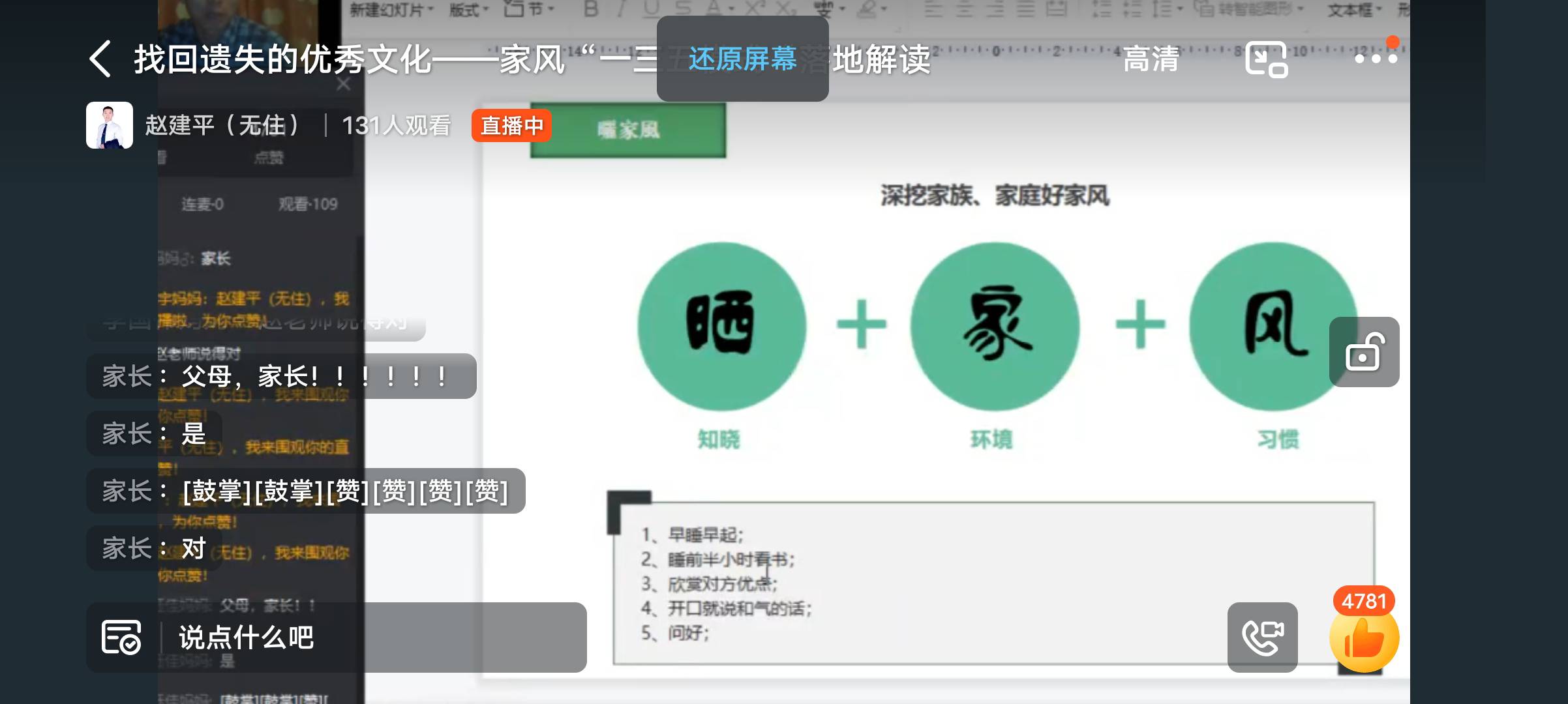Viewport: 1568px width, 704px height.
Task: Open the more options menu
Action: click(x=1376, y=59)
